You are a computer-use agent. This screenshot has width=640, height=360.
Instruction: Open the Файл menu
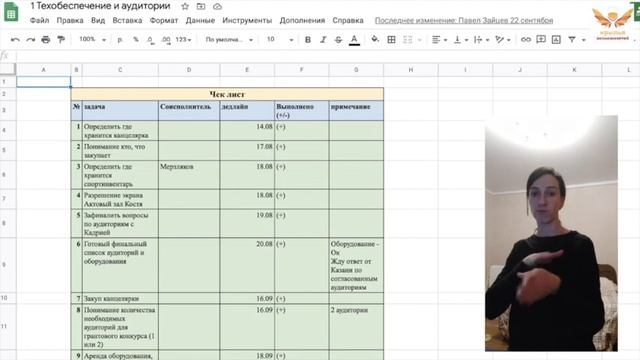[x=39, y=20]
